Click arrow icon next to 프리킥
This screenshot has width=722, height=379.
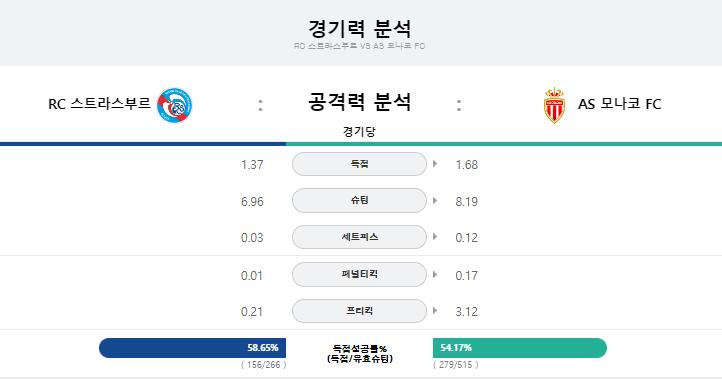click(x=435, y=311)
